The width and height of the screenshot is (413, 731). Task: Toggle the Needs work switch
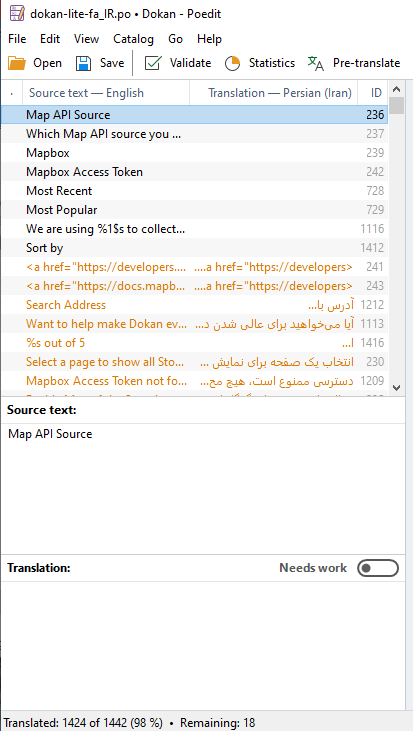[x=378, y=568]
